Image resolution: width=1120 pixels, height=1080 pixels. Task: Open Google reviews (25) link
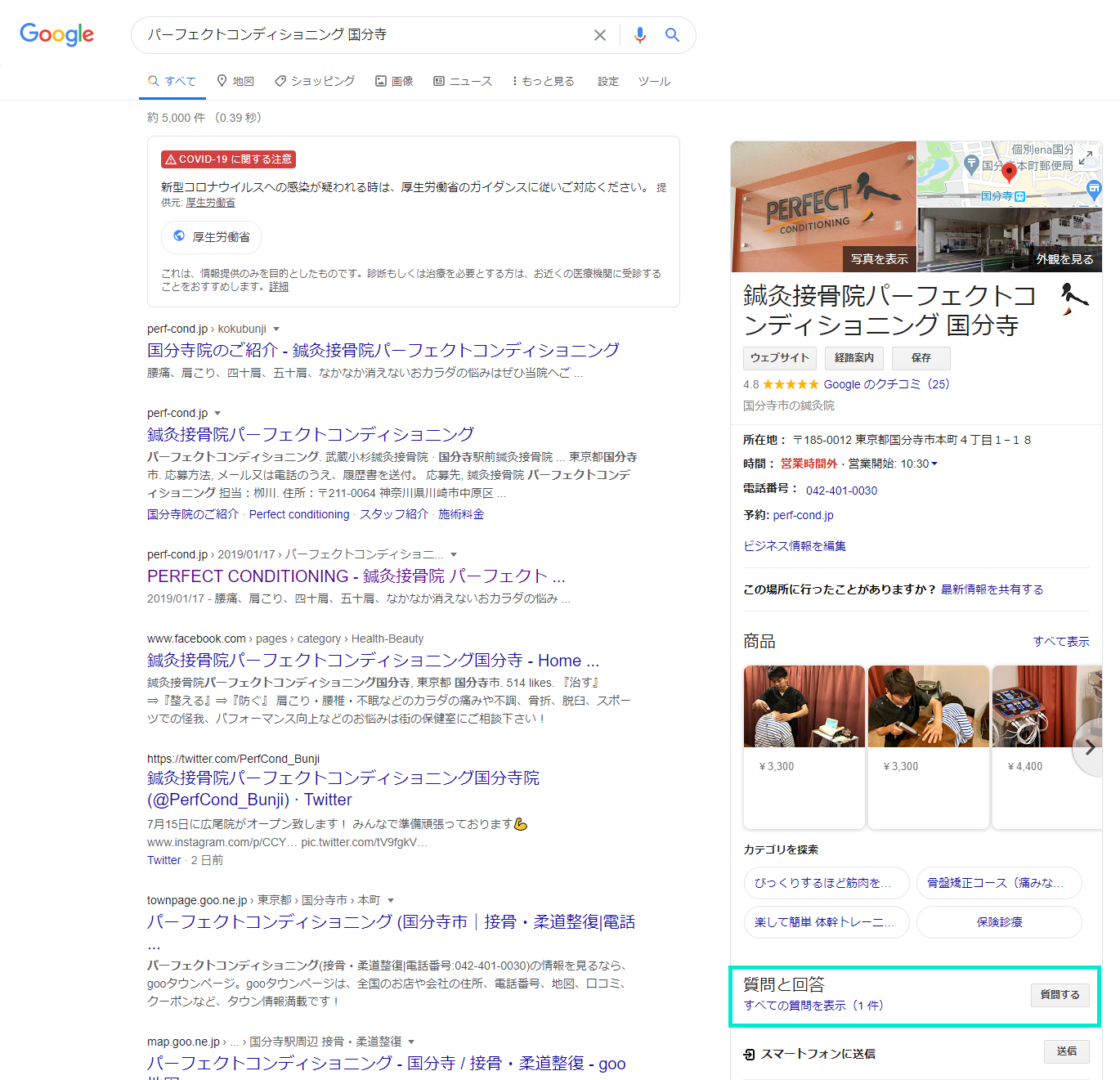pos(886,384)
